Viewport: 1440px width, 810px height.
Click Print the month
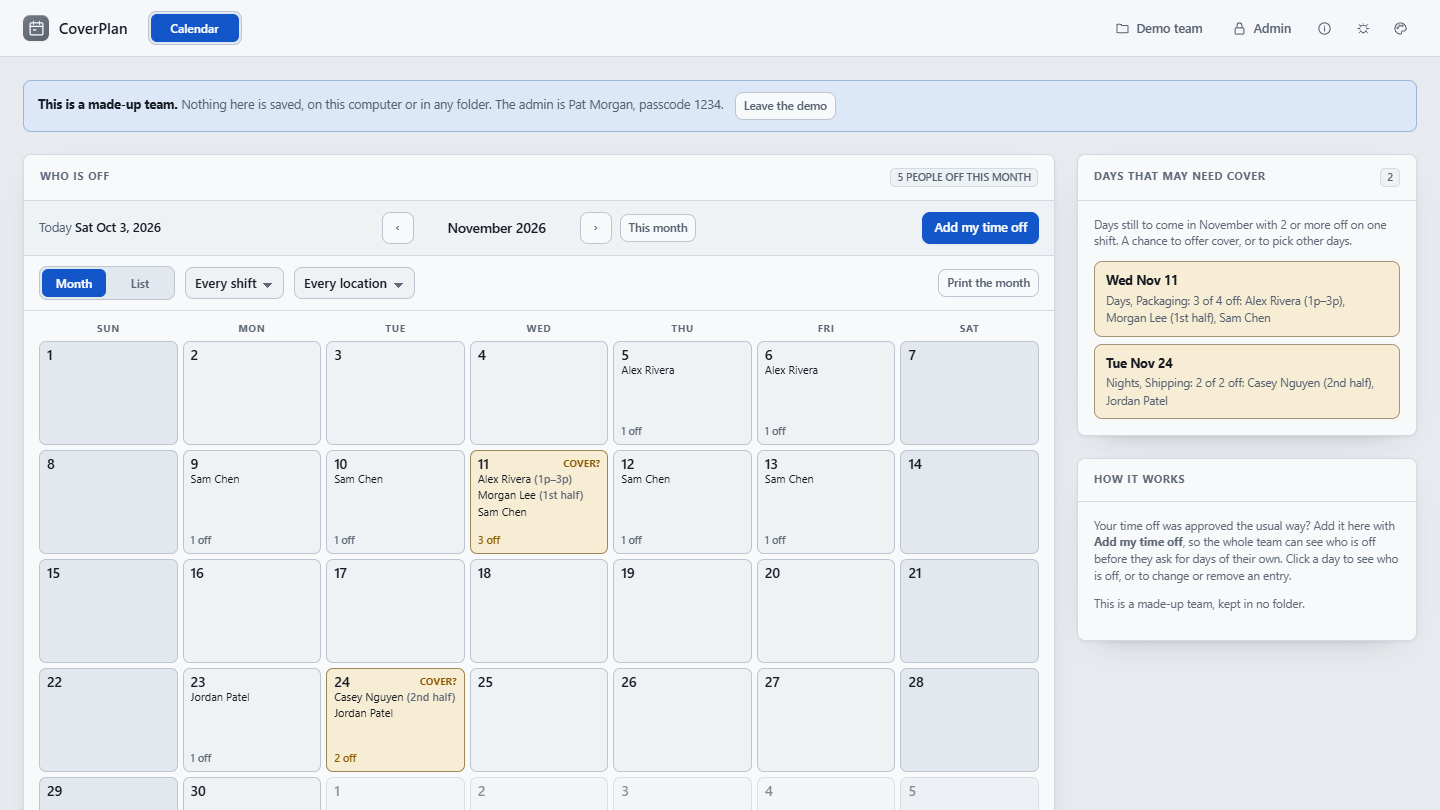coord(988,283)
